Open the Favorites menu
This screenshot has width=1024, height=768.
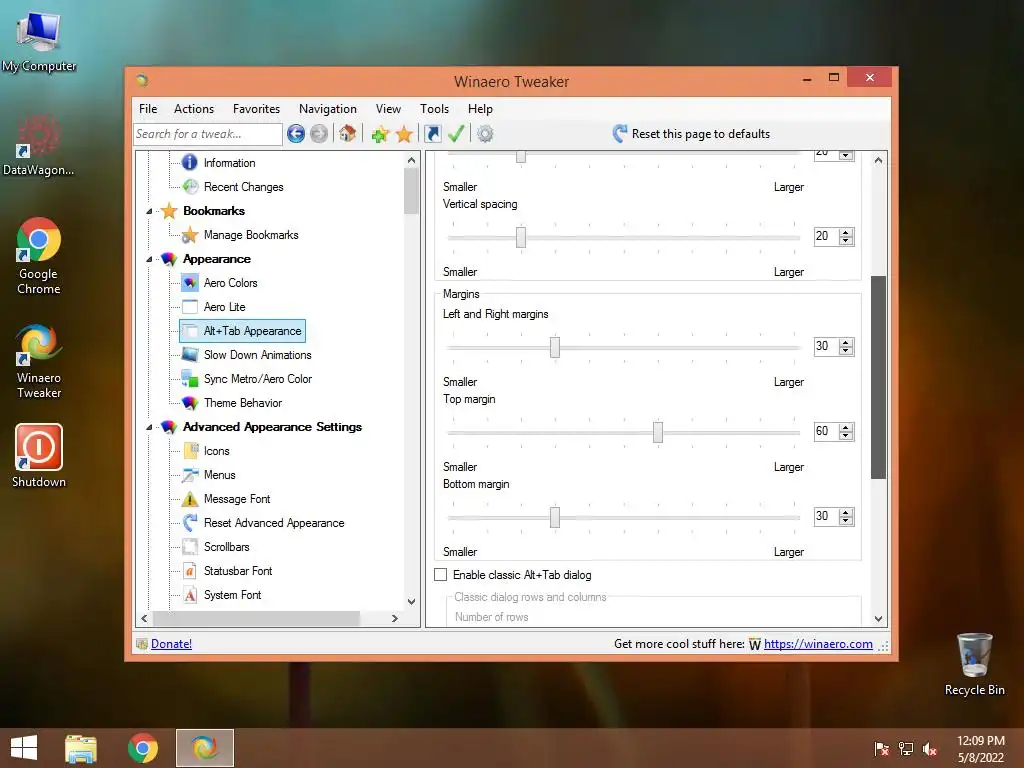tap(256, 109)
